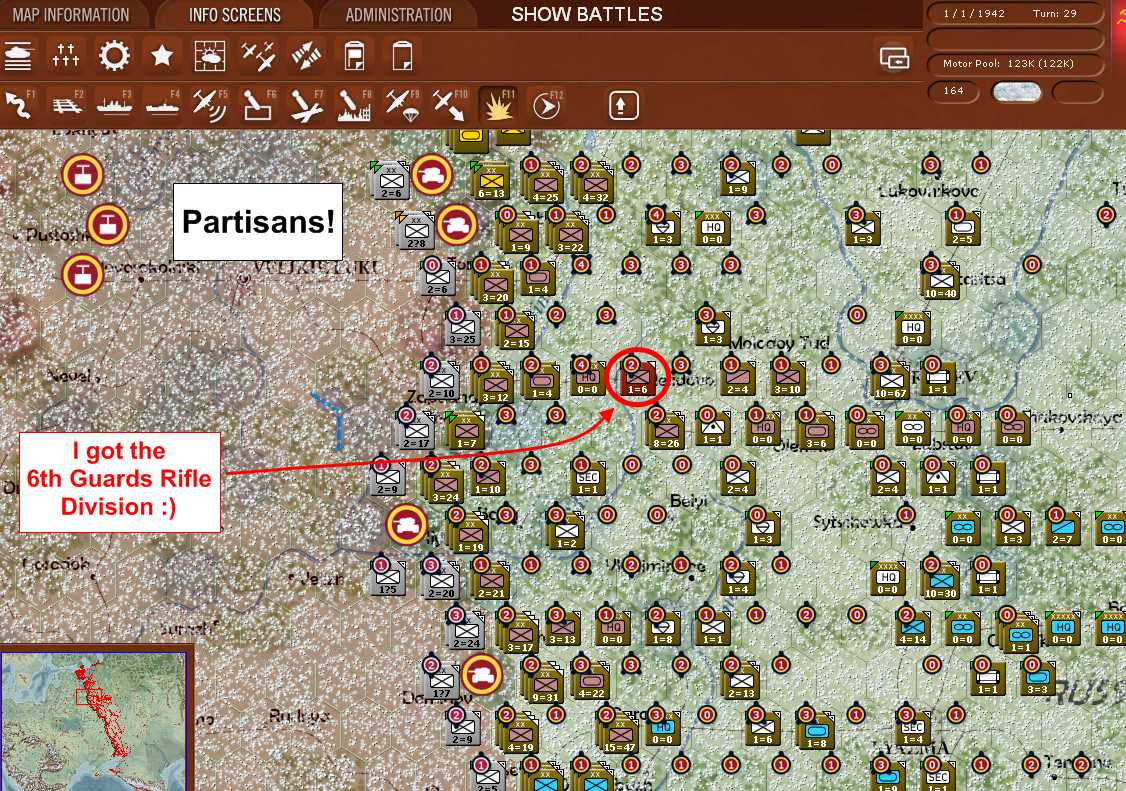Open the victory star screen
1126x791 pixels.
click(162, 56)
